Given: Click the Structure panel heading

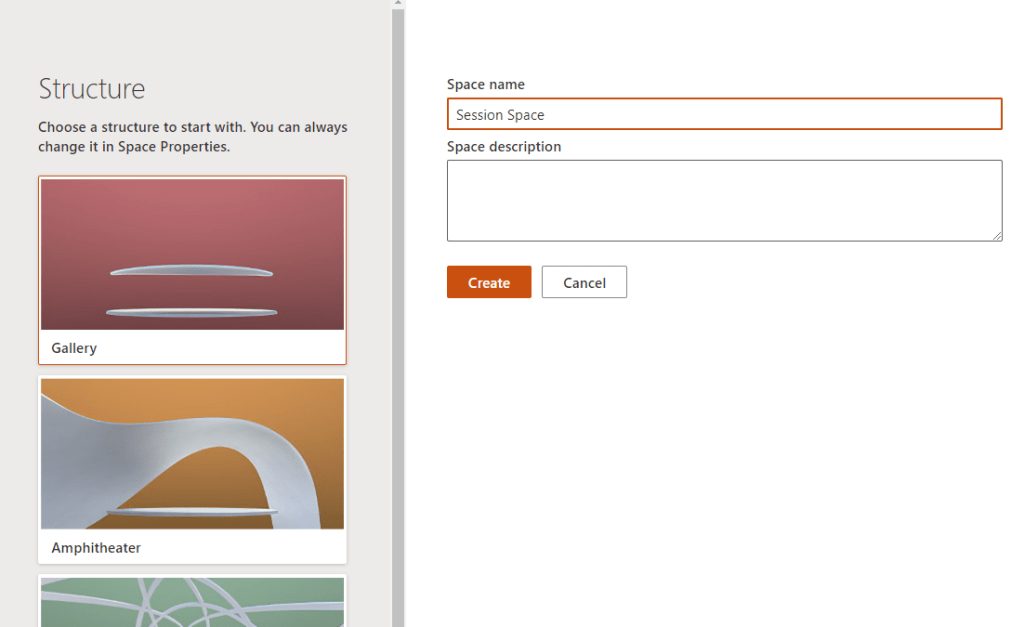Looking at the screenshot, I should click(x=92, y=89).
